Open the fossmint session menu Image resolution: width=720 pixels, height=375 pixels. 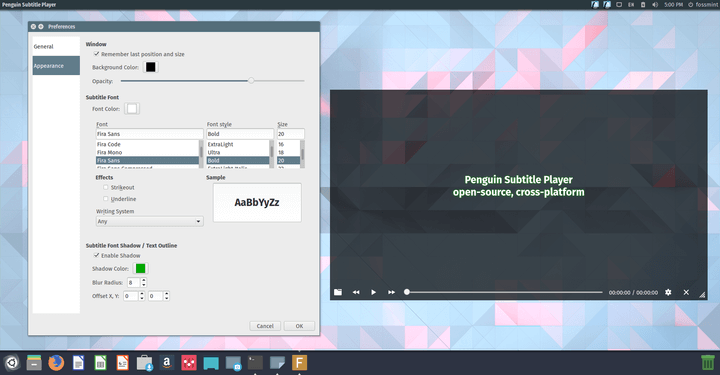point(703,5)
